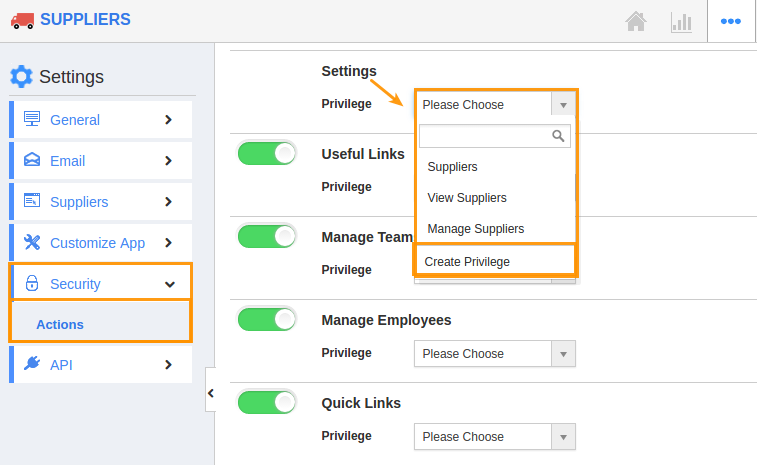The width and height of the screenshot is (757, 465).
Task: Open Manage Employees privilege dropdown
Action: point(494,354)
